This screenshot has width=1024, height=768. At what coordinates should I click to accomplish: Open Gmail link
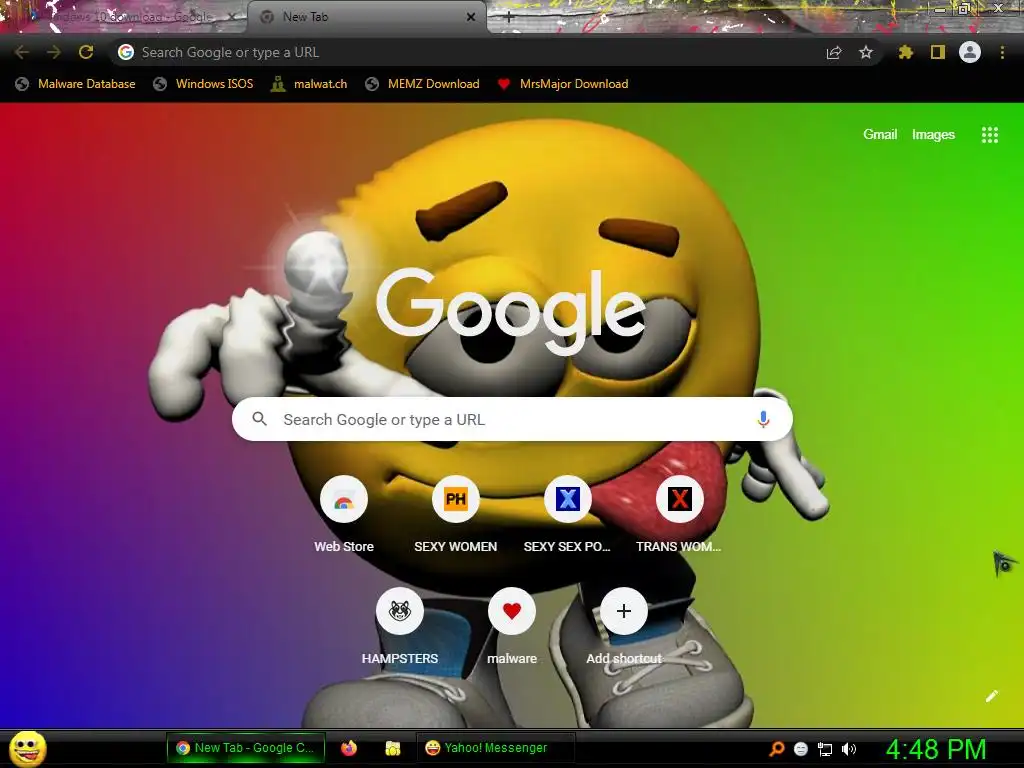click(x=880, y=135)
